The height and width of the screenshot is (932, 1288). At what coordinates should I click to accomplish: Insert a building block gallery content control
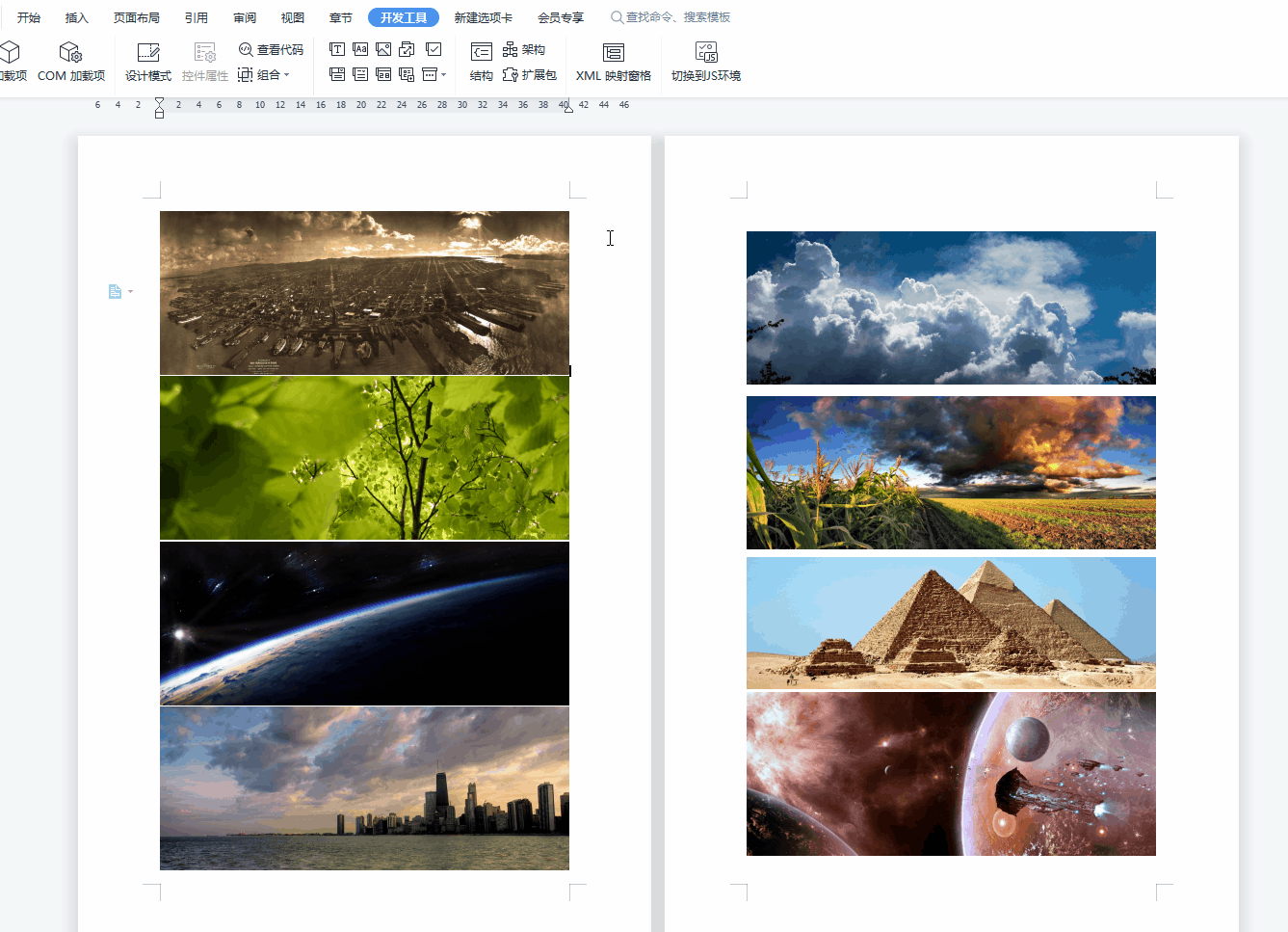[407, 49]
